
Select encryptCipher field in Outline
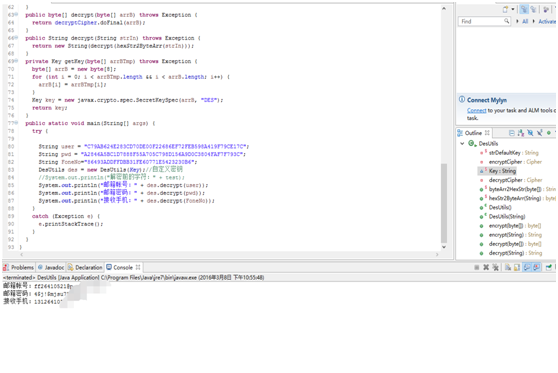click(x=511, y=162)
